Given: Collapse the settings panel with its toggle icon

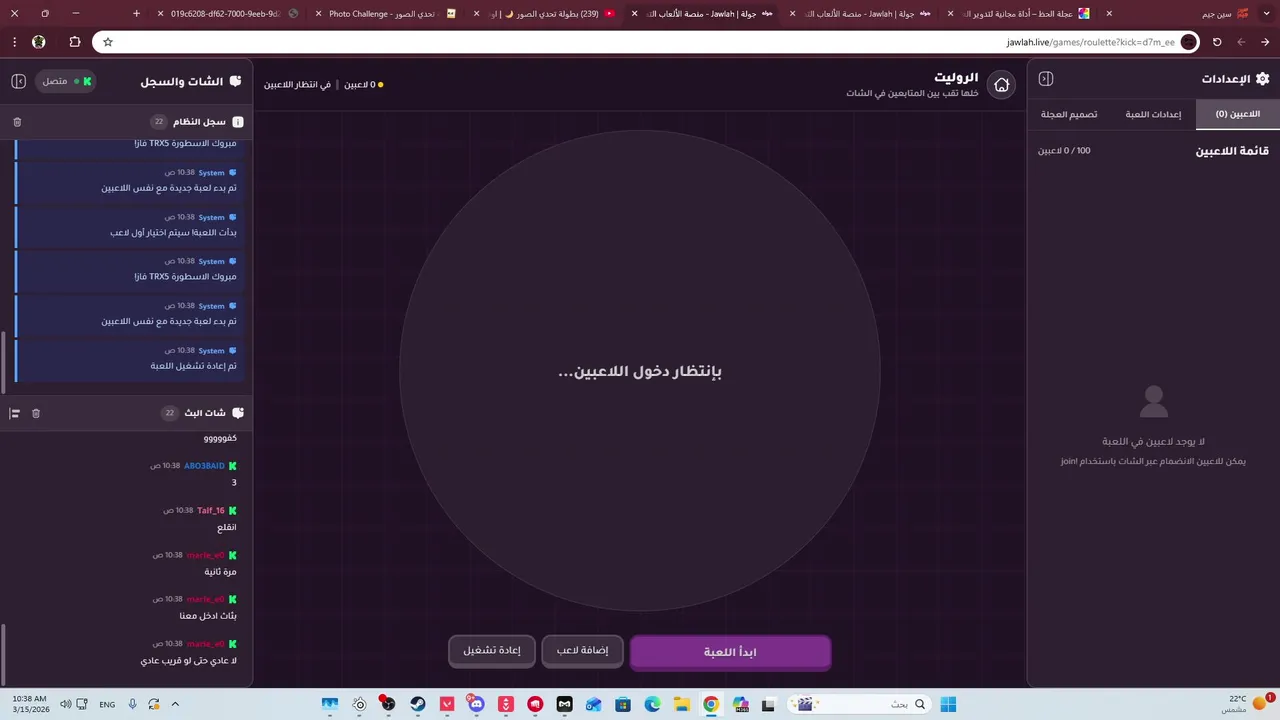Looking at the screenshot, I should pyautogui.click(x=1046, y=79).
